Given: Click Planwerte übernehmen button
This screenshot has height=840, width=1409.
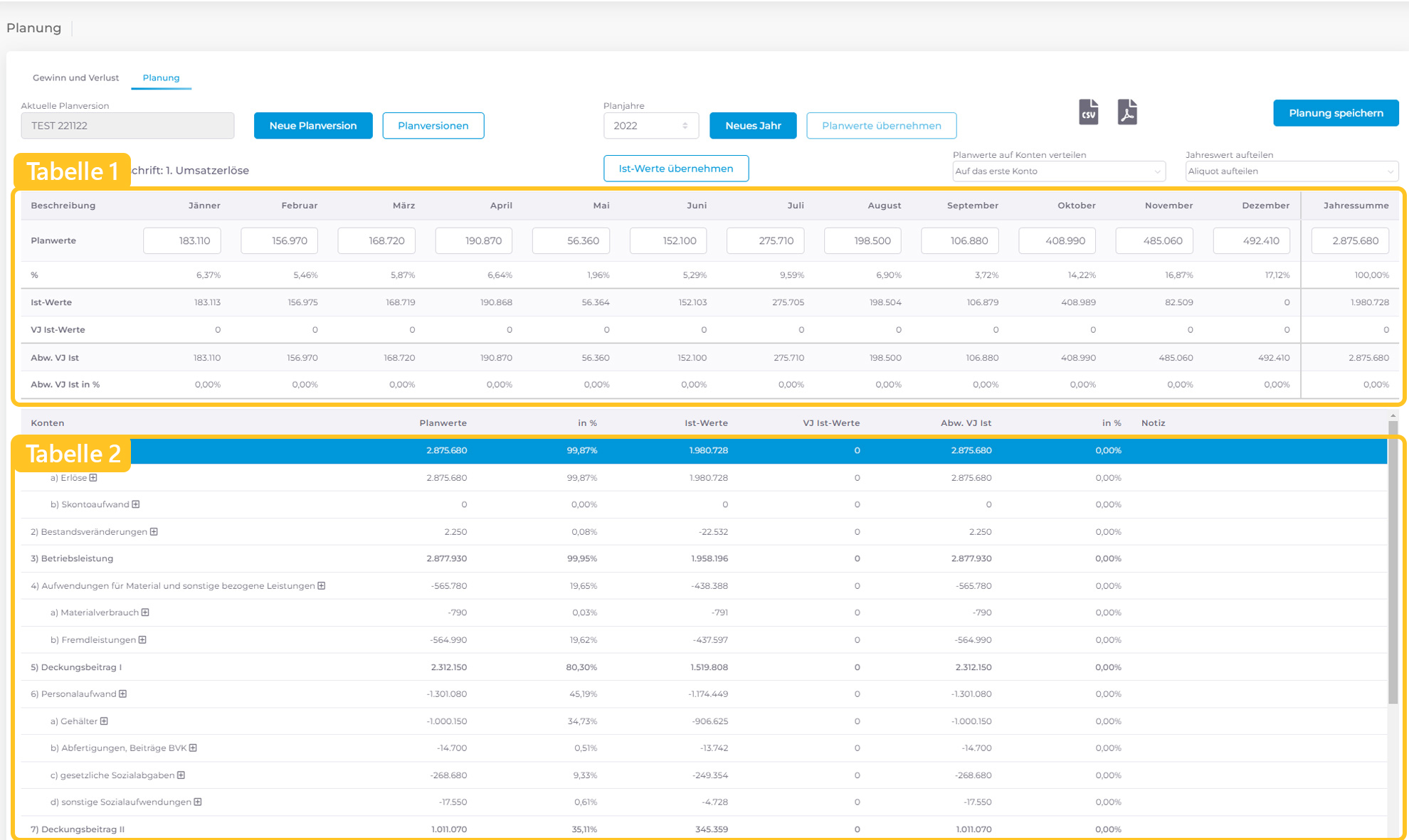Looking at the screenshot, I should (x=882, y=126).
